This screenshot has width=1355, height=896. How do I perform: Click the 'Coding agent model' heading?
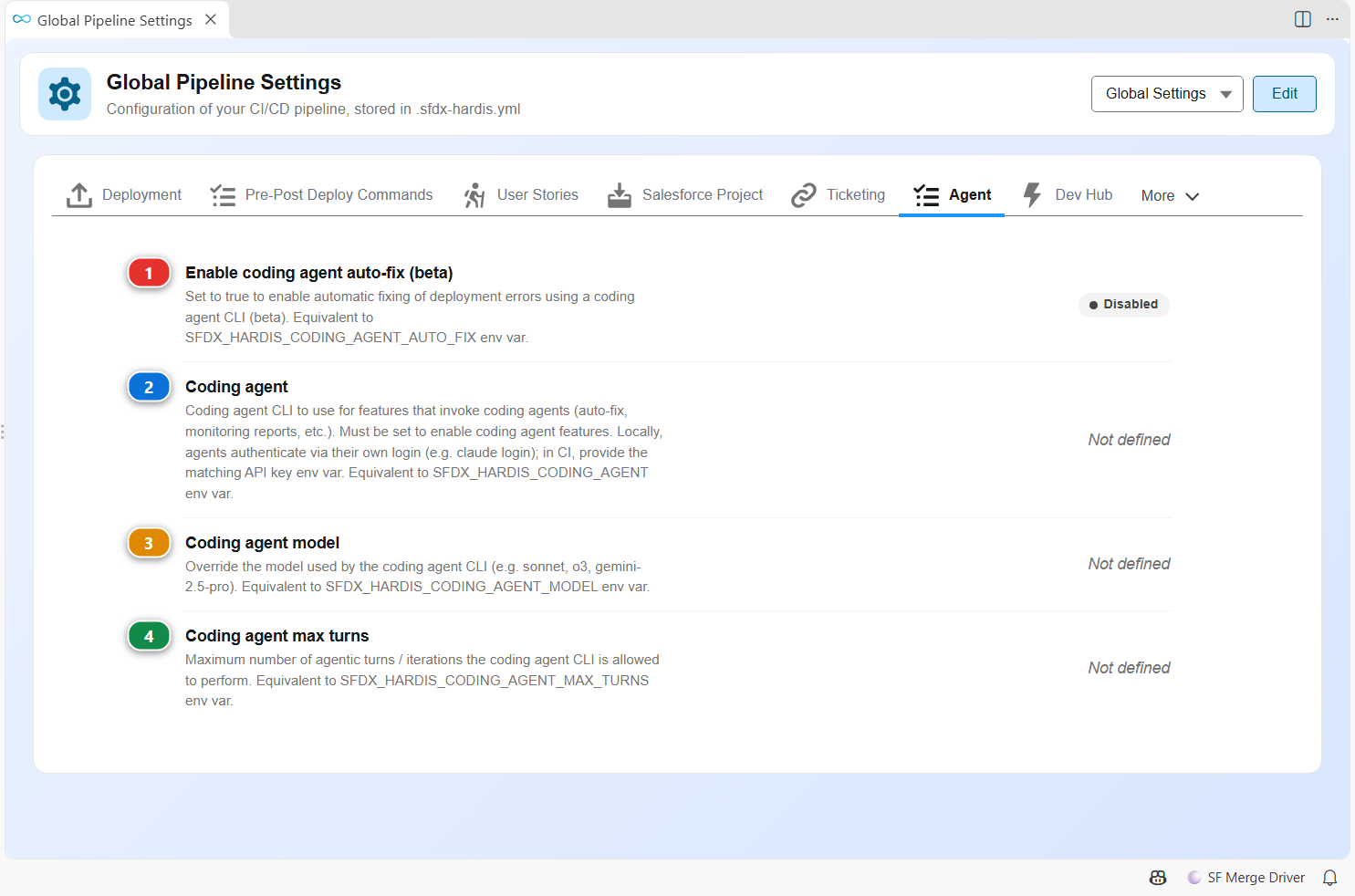tap(262, 543)
